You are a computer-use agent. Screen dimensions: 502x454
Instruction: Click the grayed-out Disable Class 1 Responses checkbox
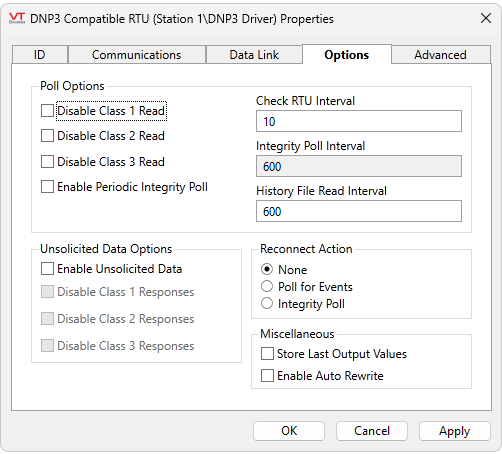click(47, 292)
